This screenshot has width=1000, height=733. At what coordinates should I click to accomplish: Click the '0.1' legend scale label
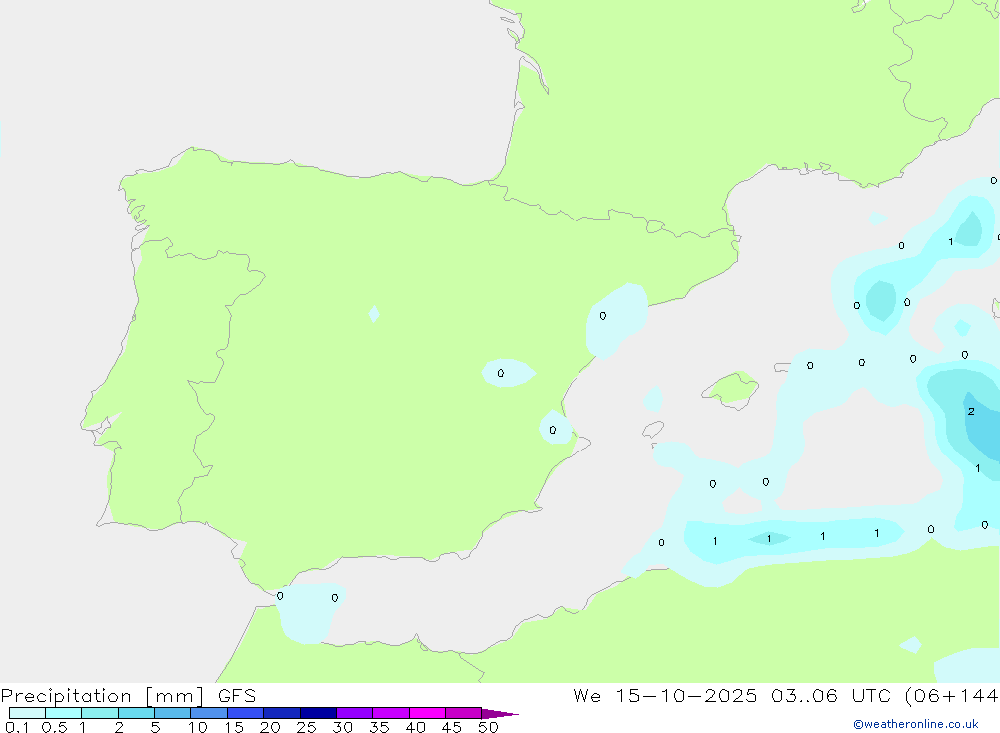coord(17,727)
